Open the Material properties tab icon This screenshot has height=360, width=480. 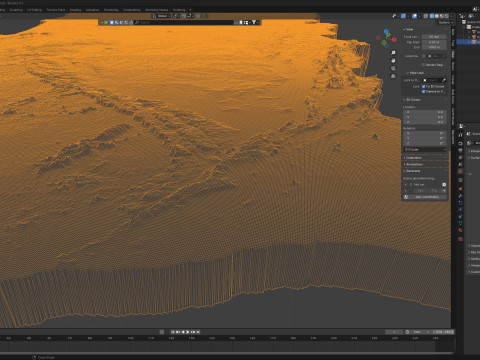(x=460, y=230)
